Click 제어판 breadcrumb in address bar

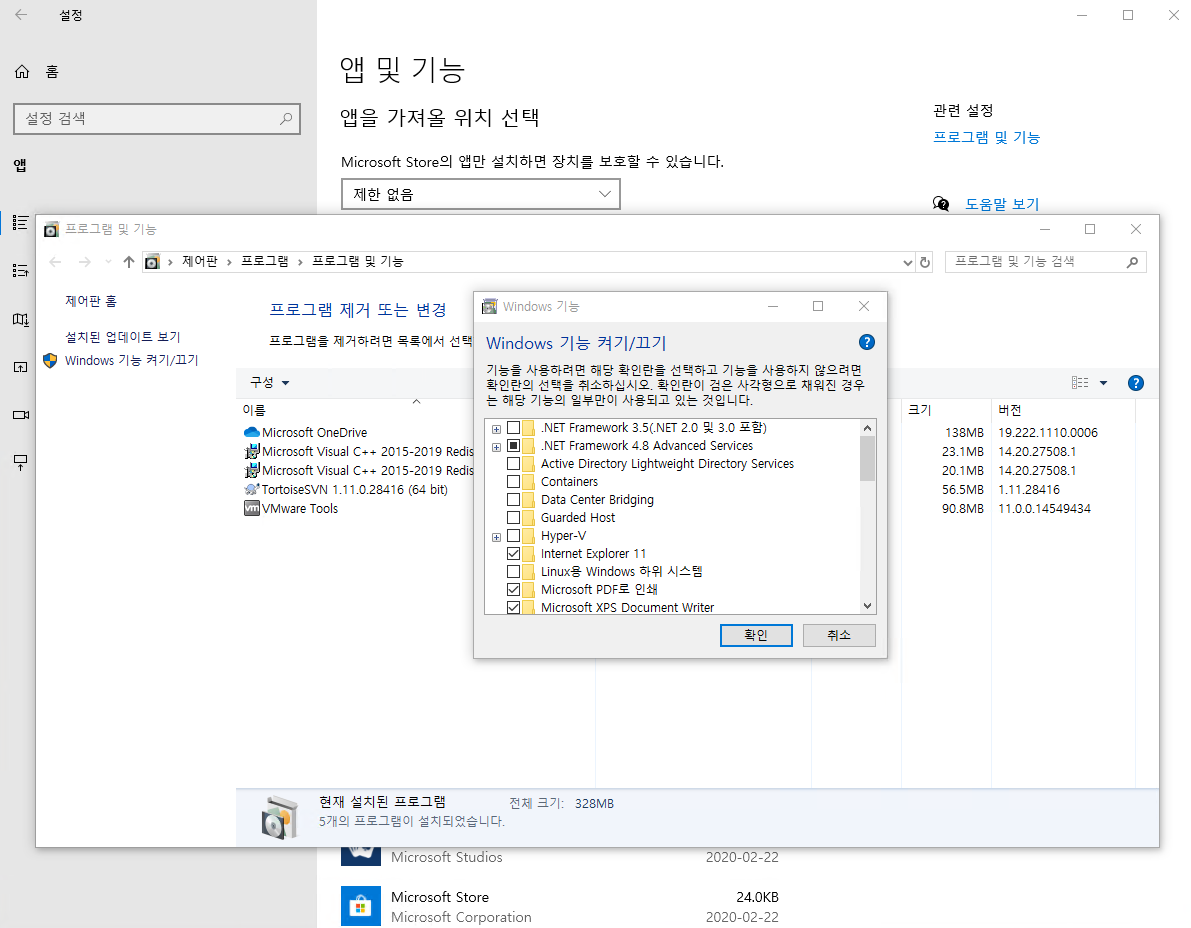click(200, 261)
